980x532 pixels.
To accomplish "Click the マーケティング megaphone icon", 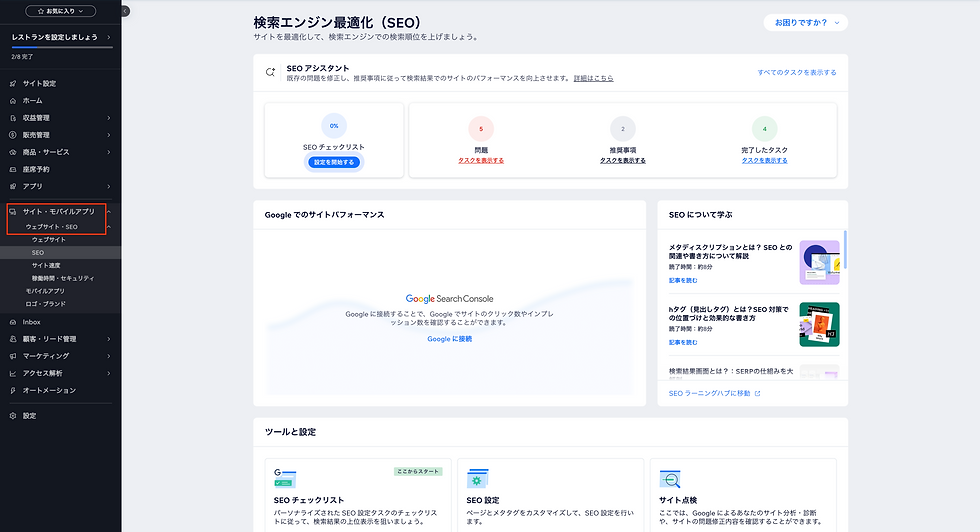I will [x=12, y=356].
